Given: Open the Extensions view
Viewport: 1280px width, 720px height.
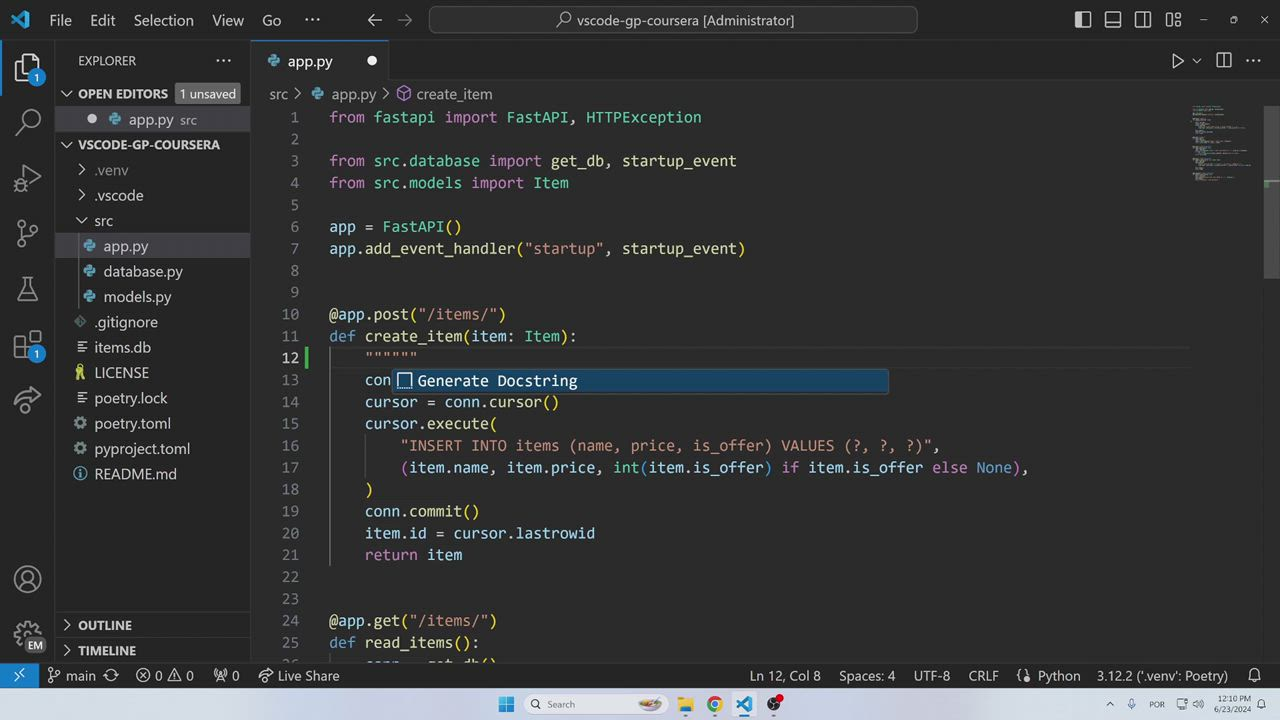Looking at the screenshot, I should point(27,345).
